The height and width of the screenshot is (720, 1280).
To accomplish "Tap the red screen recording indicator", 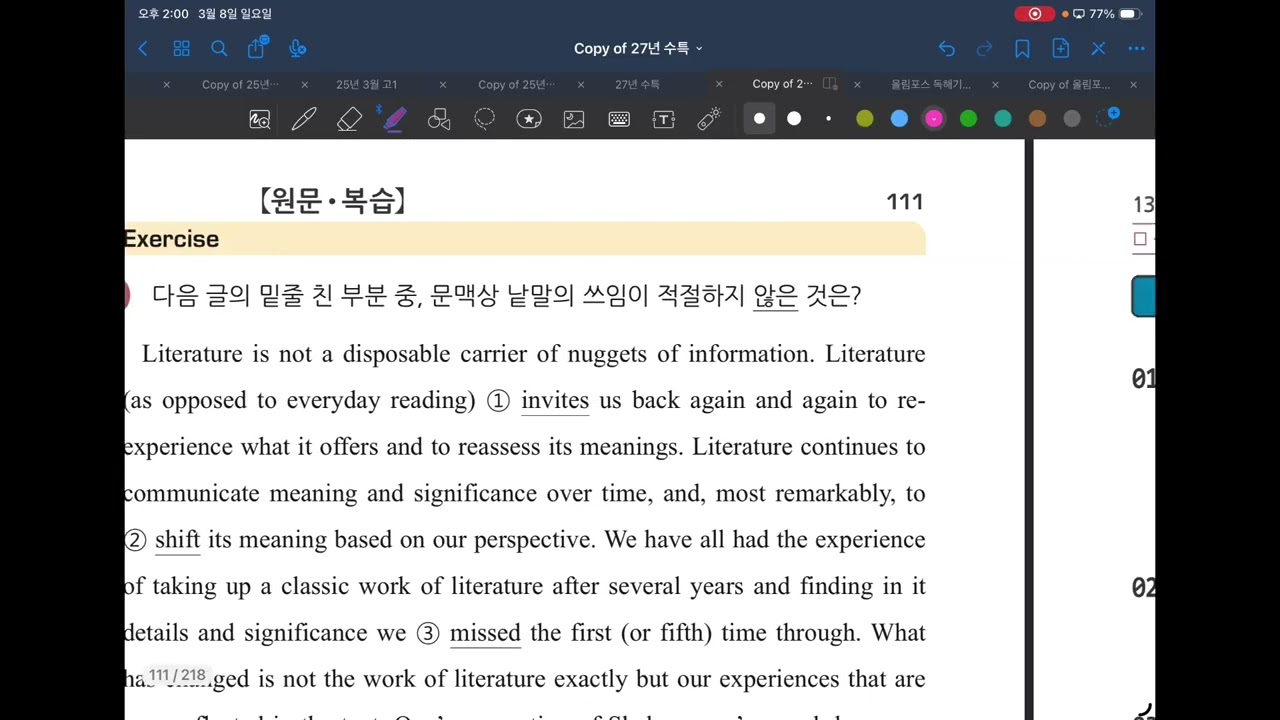I will 1034,14.
